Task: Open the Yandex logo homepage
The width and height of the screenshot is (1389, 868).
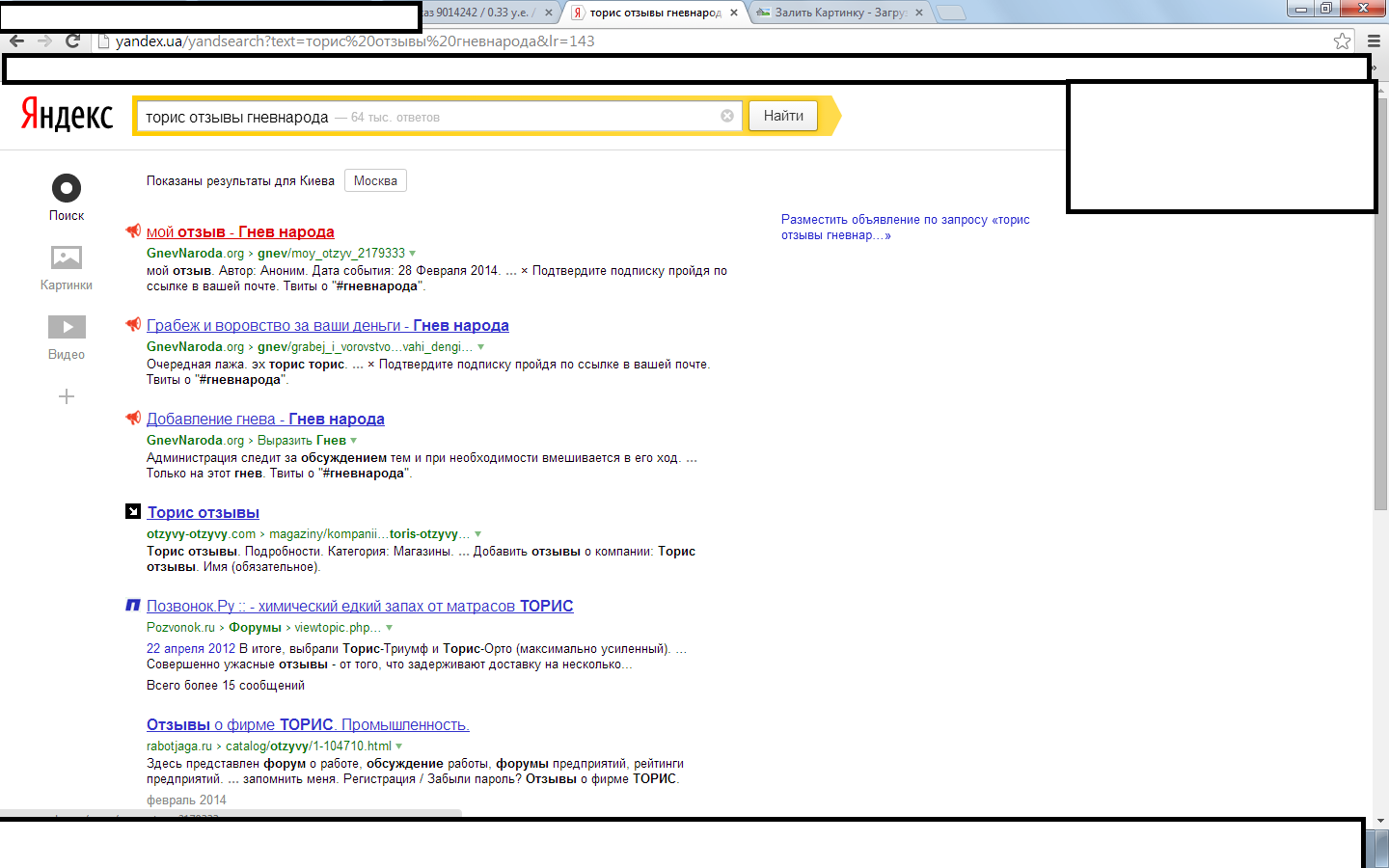Action: pyautogui.click(x=67, y=114)
